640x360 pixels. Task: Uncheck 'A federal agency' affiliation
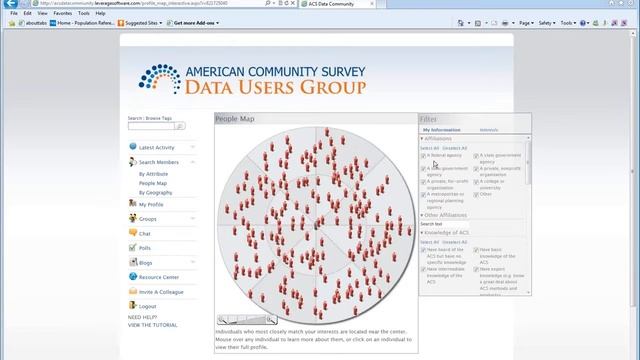point(423,156)
